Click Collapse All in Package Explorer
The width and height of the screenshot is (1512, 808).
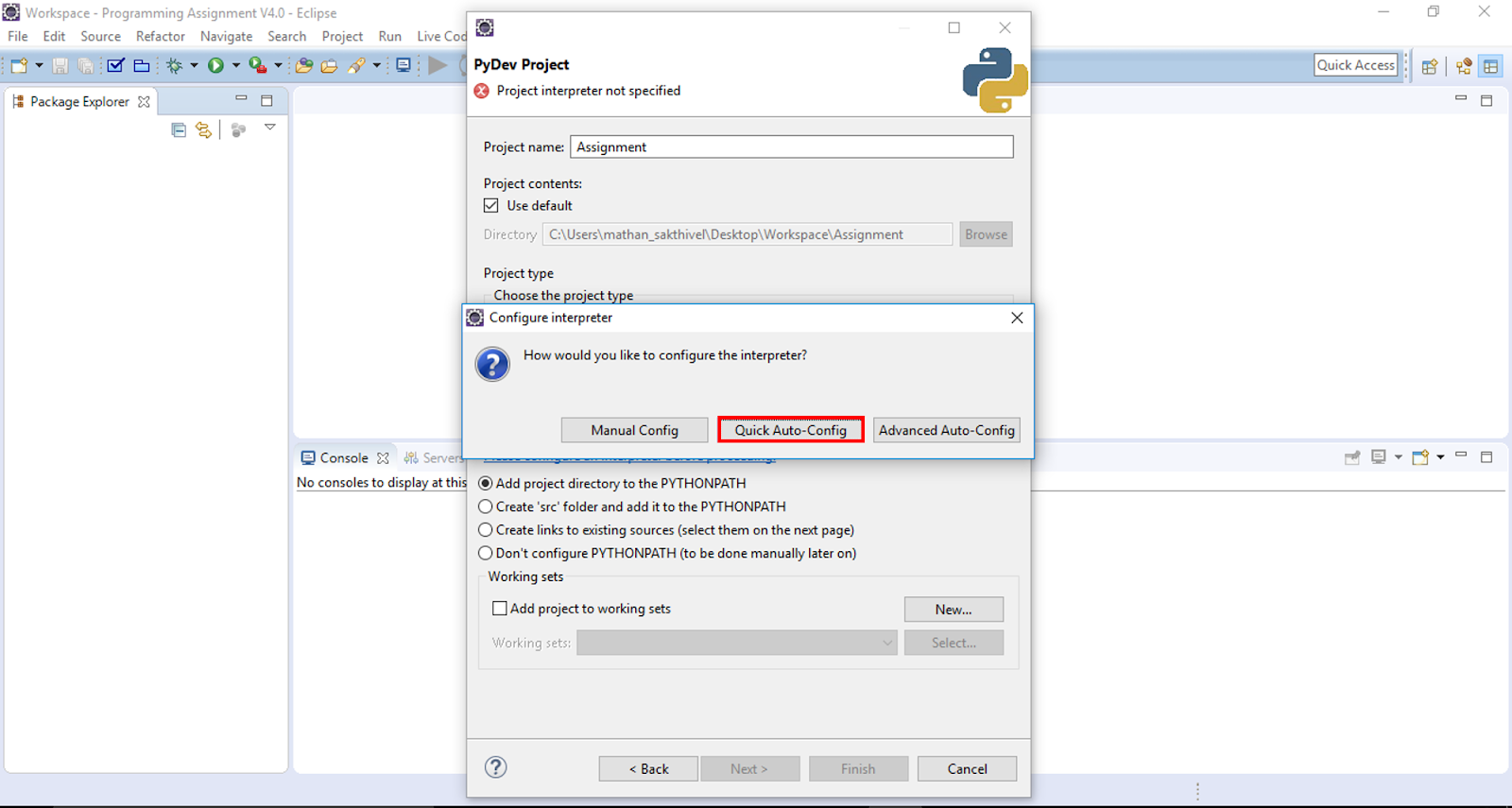(179, 130)
